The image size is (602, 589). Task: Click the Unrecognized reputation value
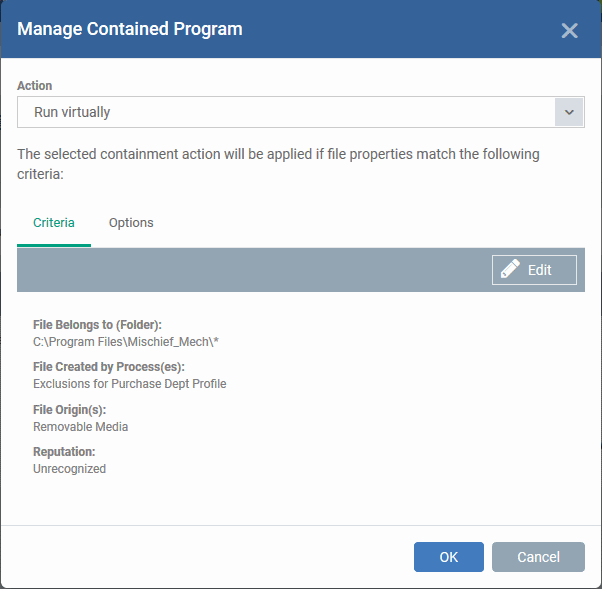click(x=69, y=469)
